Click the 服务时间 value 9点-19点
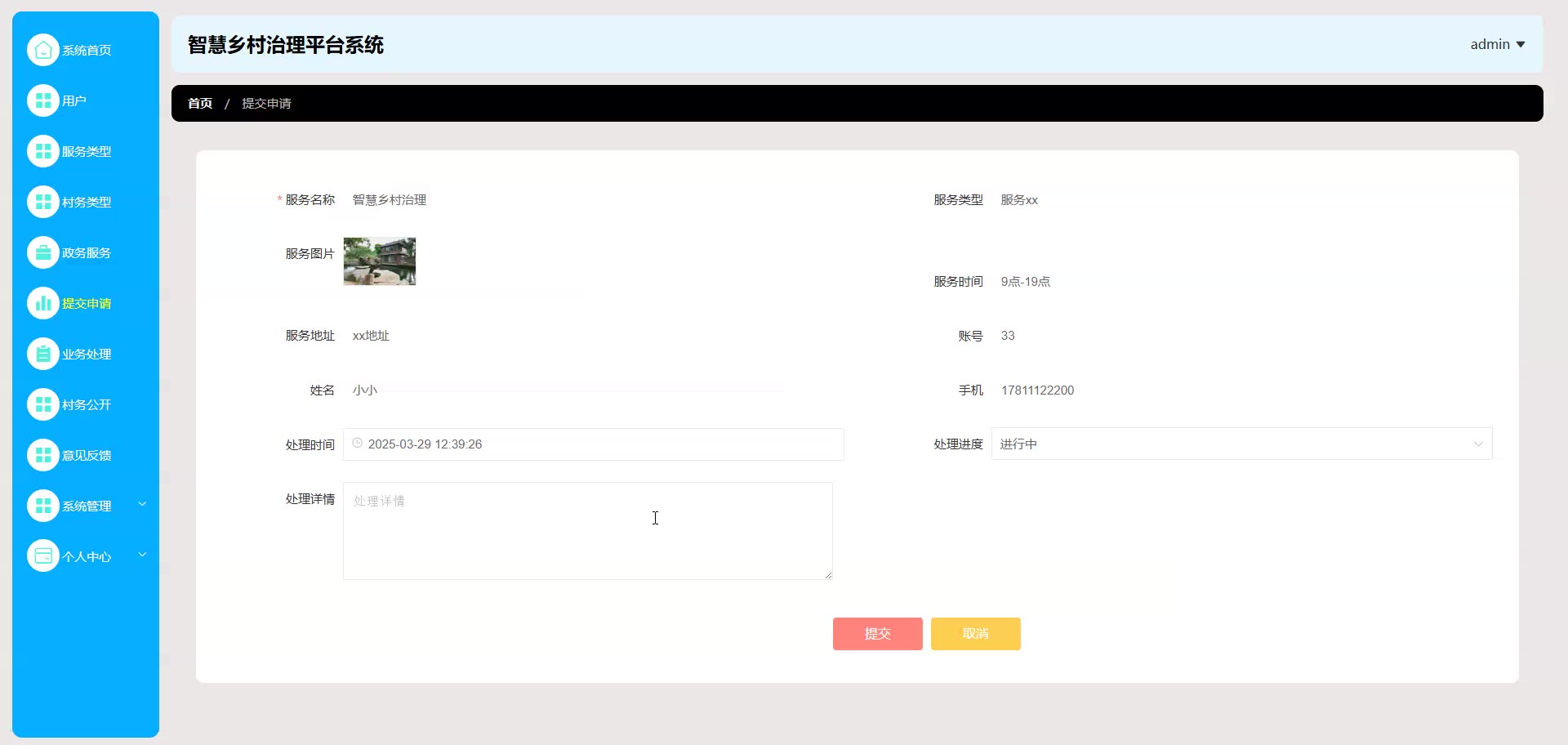Viewport: 1568px width, 745px height. click(1026, 282)
